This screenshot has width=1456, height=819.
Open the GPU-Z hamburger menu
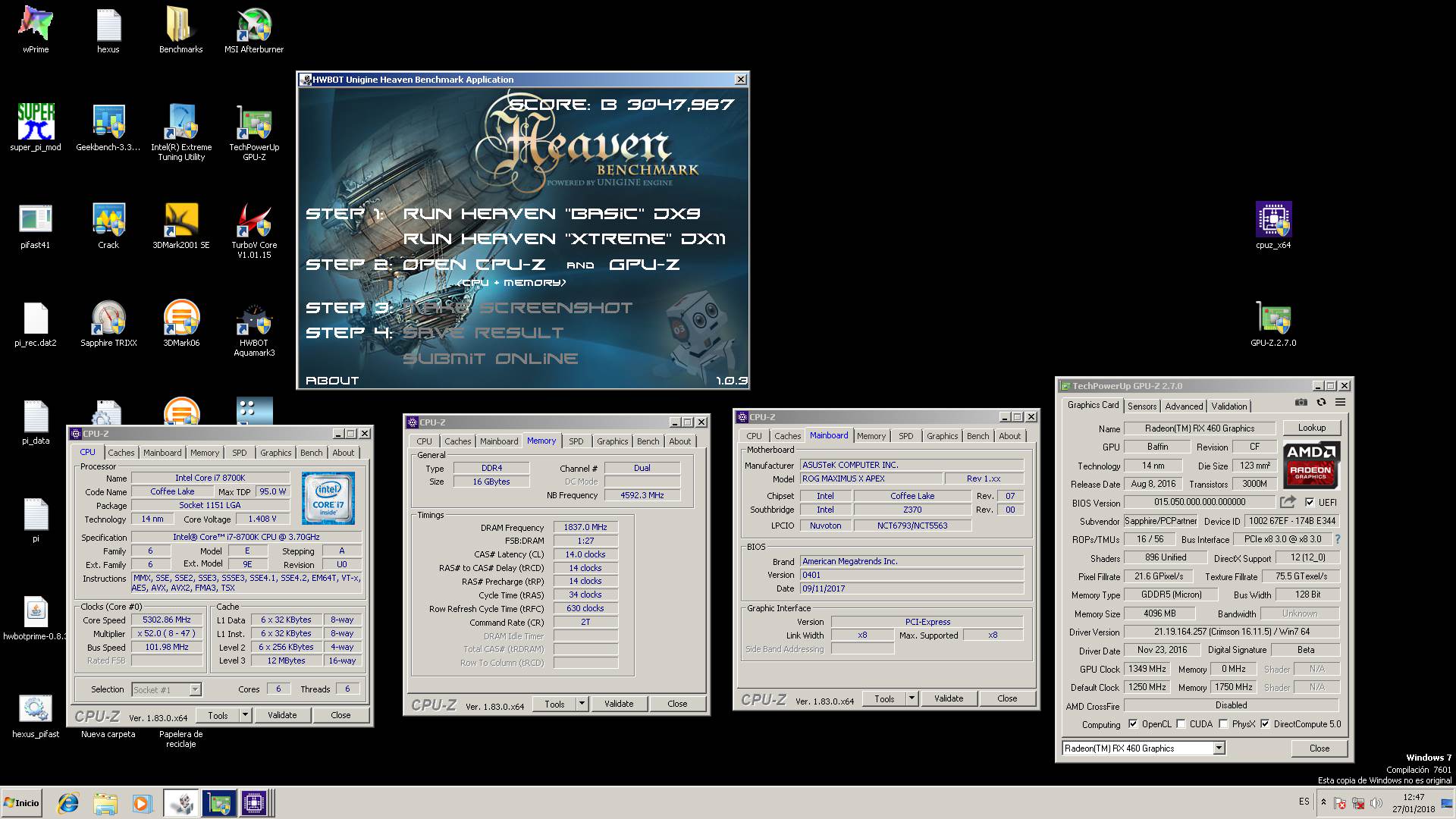(x=1340, y=403)
